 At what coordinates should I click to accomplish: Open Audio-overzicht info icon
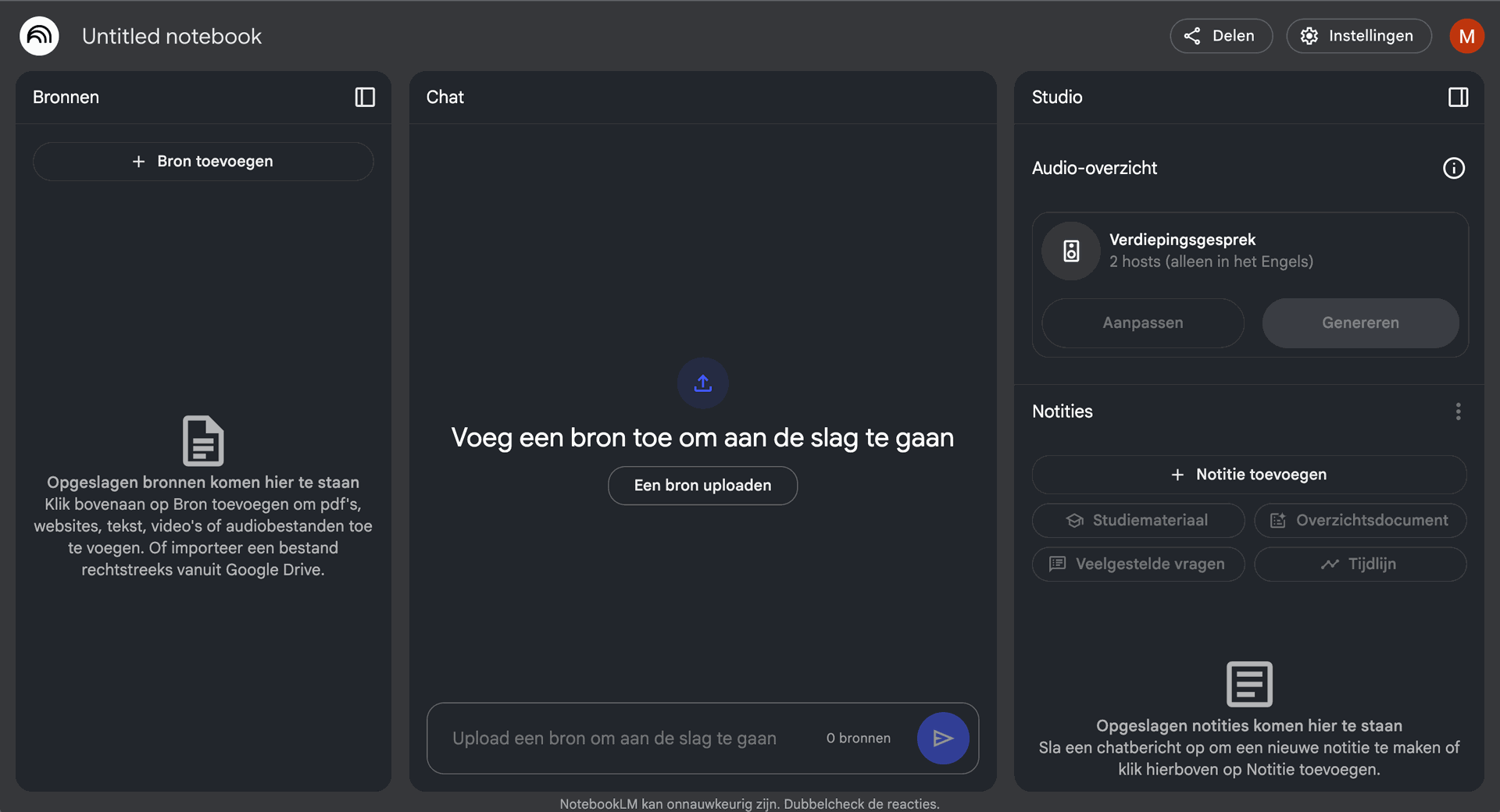tap(1453, 168)
